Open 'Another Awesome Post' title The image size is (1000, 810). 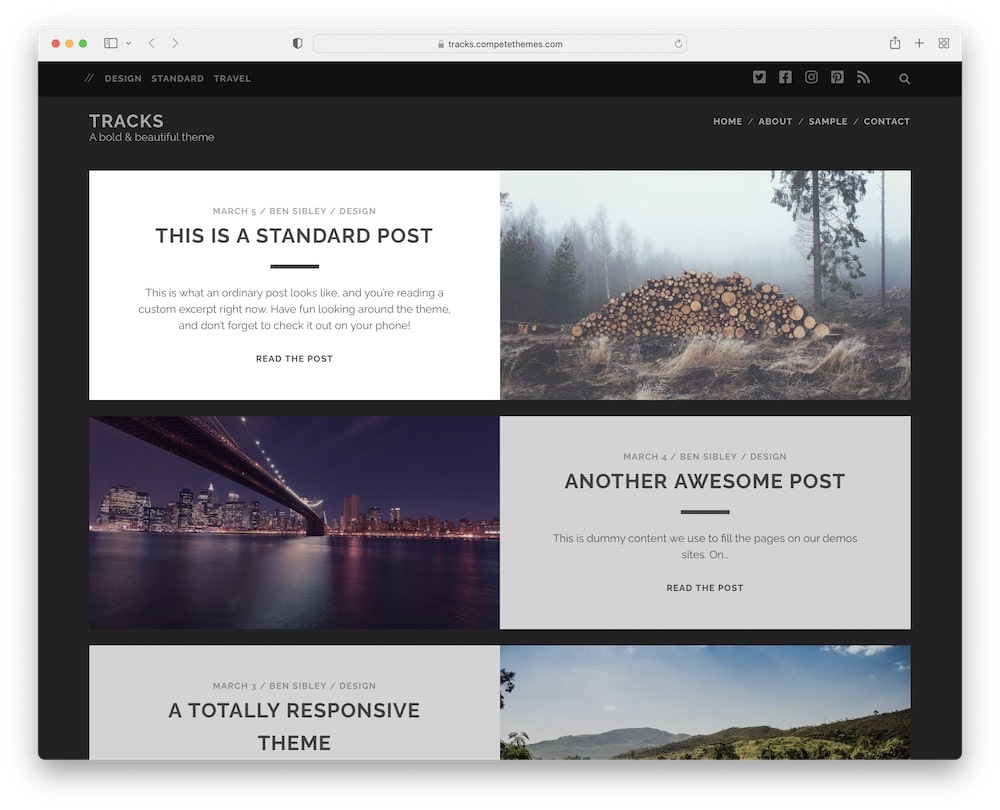coord(705,481)
